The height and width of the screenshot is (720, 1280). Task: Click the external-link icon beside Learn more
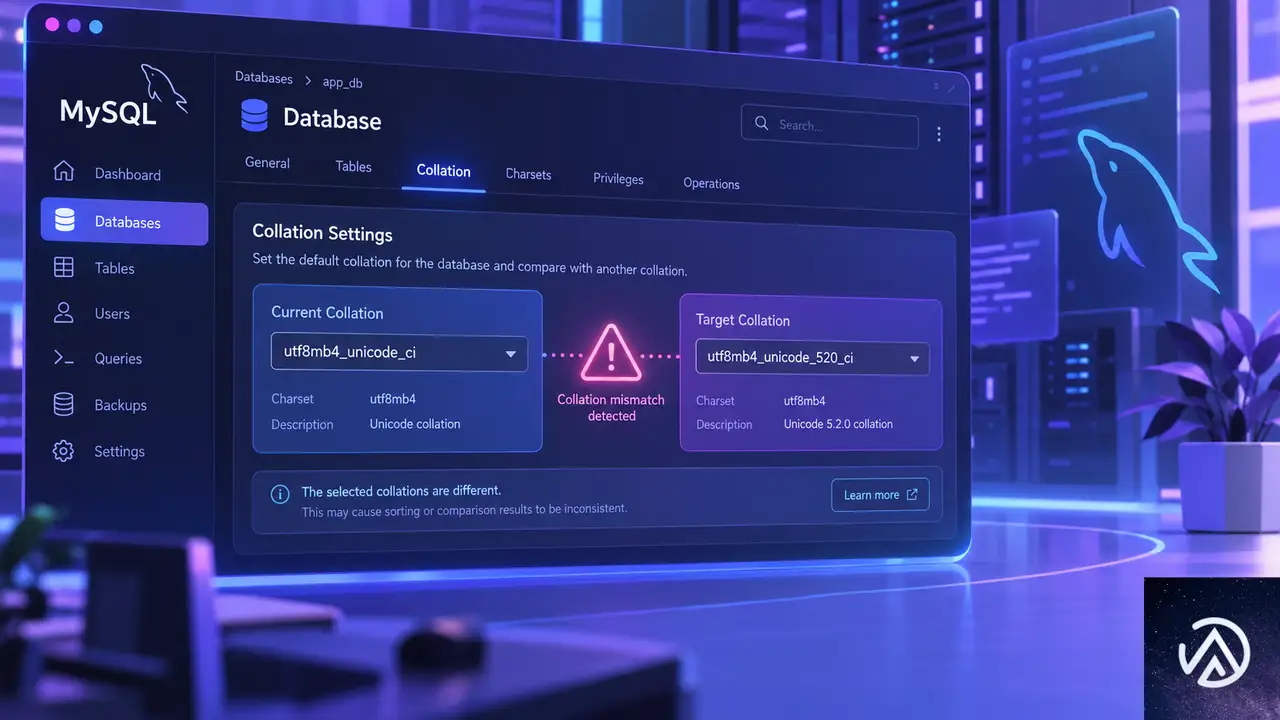coord(912,494)
